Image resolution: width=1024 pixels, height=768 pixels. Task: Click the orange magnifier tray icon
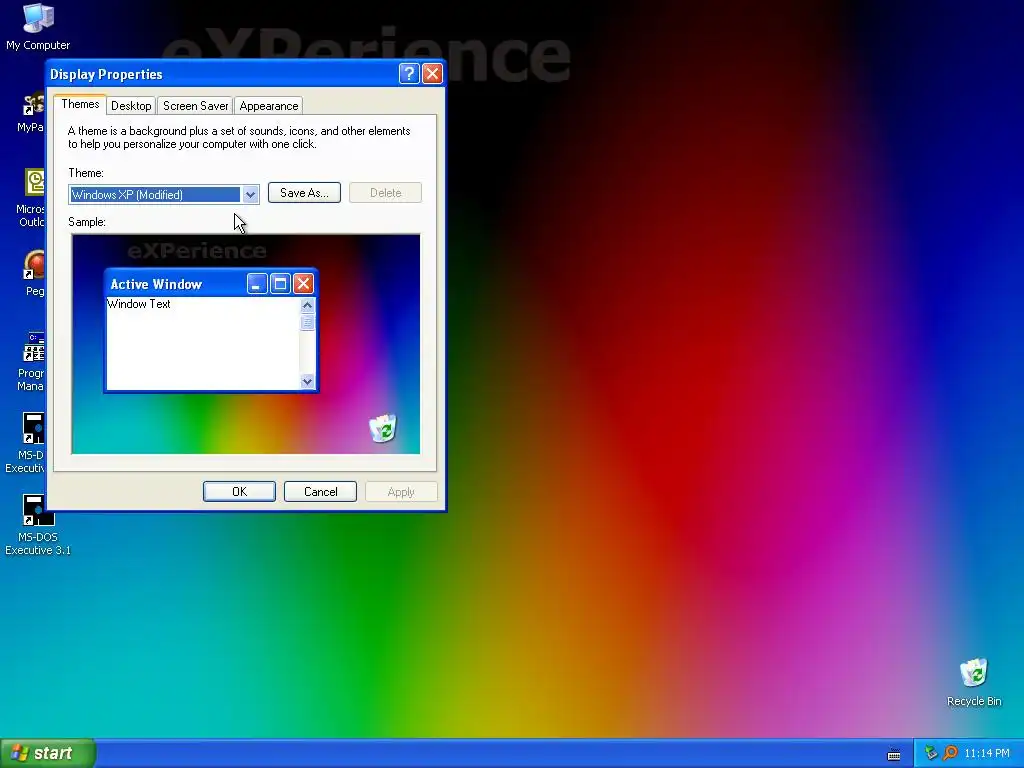click(x=950, y=753)
